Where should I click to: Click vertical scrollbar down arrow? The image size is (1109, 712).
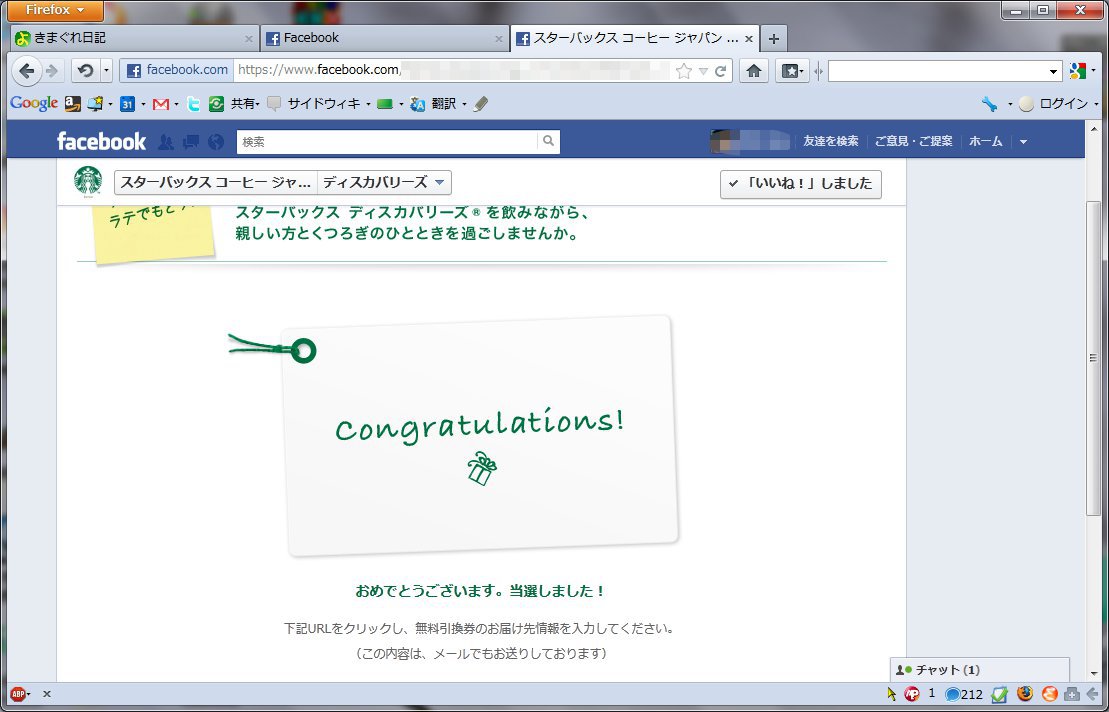(1093, 675)
